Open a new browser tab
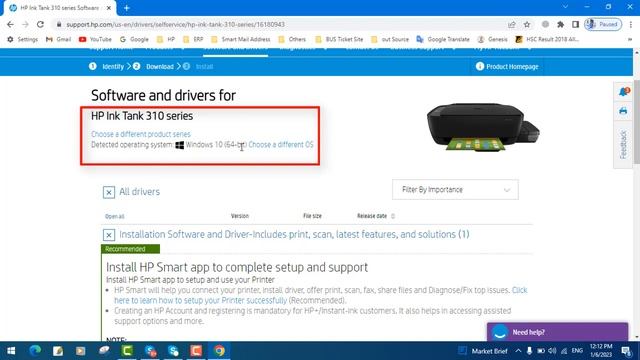 coord(127,8)
